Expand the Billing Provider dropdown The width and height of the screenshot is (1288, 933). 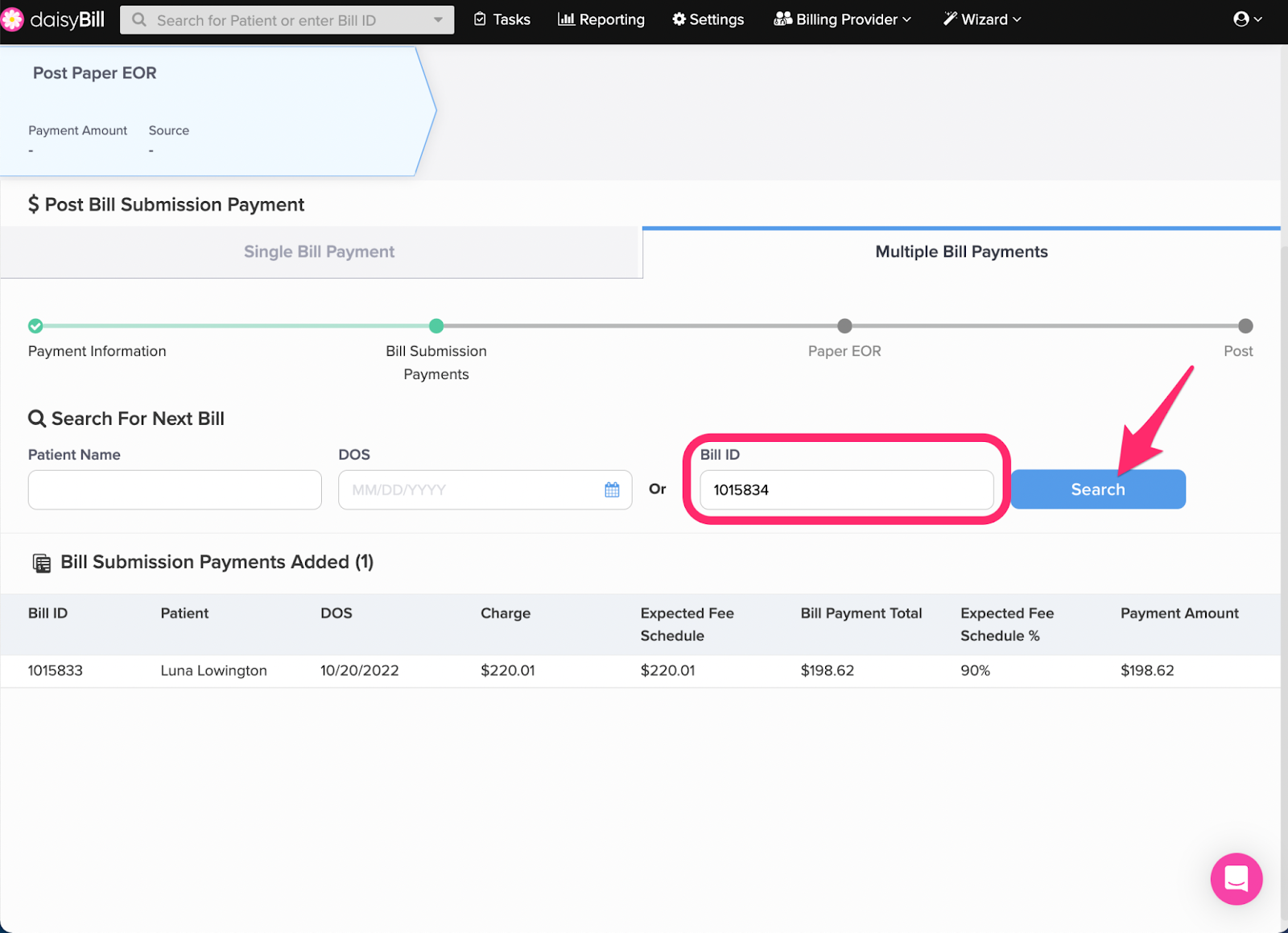843,19
